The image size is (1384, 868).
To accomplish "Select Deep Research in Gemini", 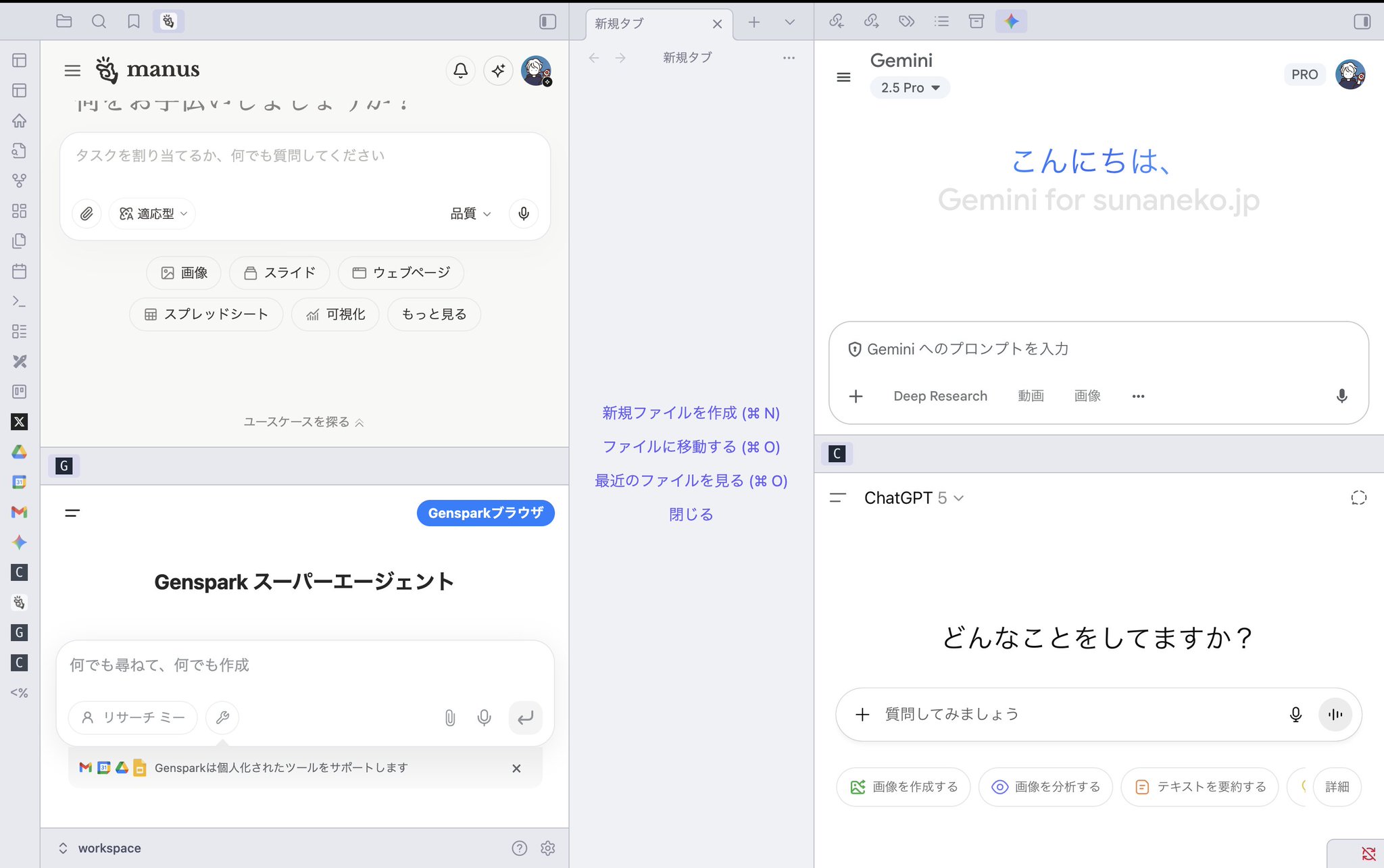I will [x=940, y=397].
